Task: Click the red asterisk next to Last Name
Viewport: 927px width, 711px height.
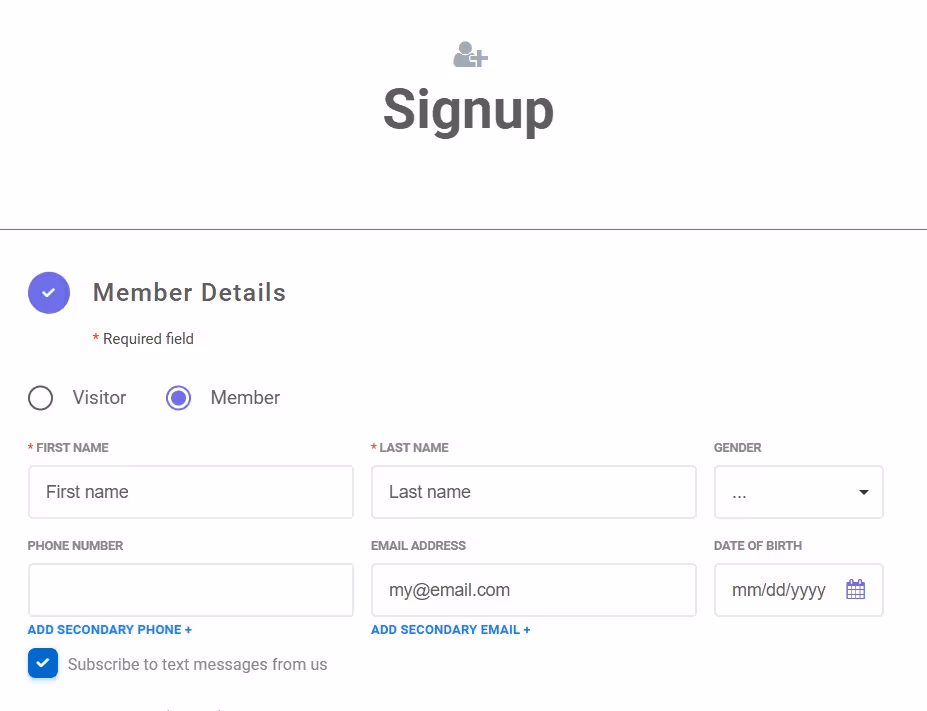Action: 373,447
